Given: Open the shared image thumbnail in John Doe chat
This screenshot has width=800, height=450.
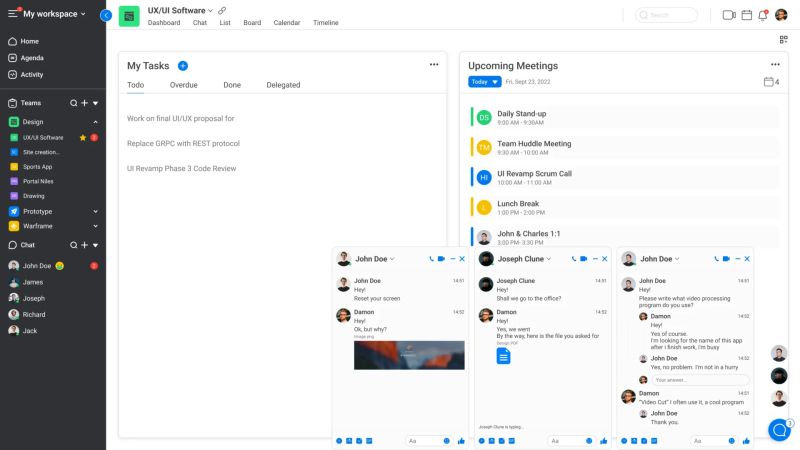Looking at the screenshot, I should click(409, 355).
